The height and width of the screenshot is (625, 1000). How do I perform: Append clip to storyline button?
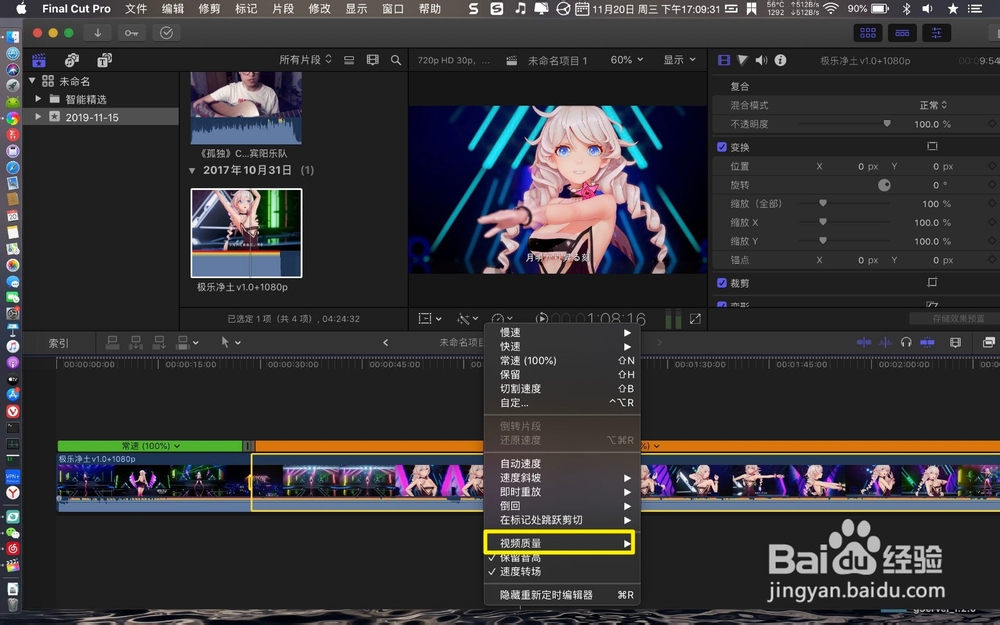(x=159, y=342)
